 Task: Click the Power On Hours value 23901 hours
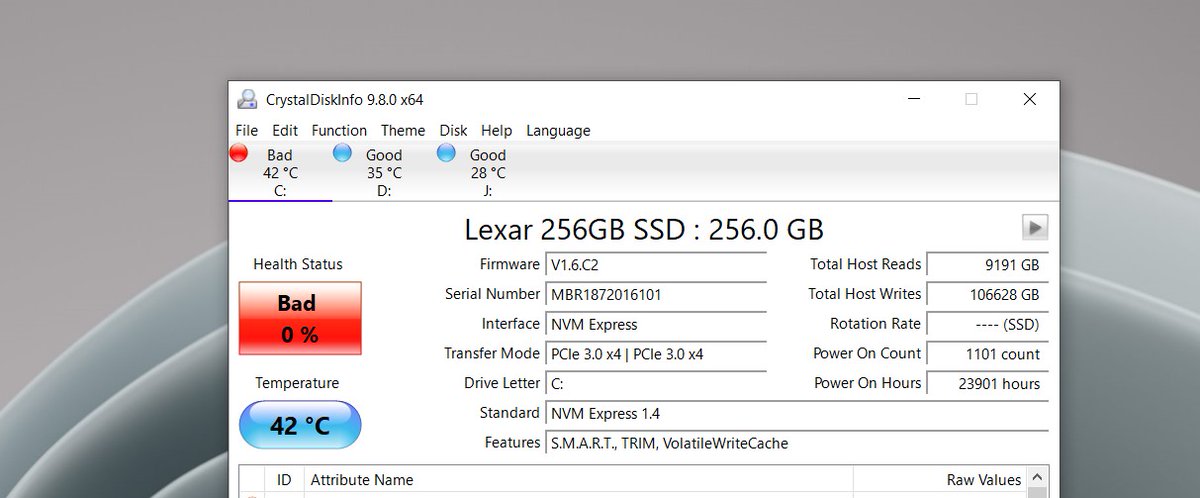pyautogui.click(x=987, y=384)
